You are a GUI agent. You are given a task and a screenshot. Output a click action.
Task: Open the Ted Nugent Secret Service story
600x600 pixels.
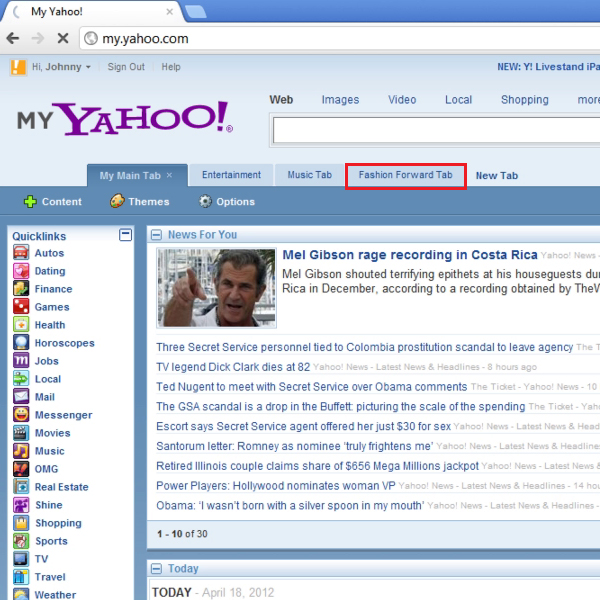click(x=312, y=386)
